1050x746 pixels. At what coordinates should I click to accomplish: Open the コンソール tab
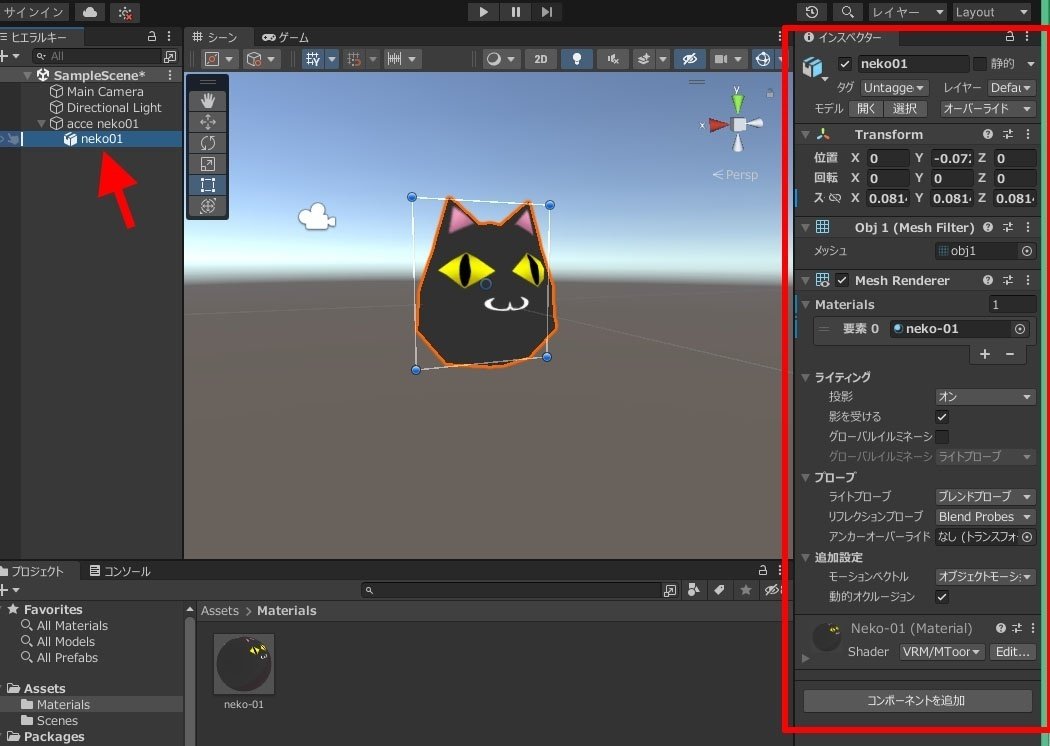click(x=121, y=571)
